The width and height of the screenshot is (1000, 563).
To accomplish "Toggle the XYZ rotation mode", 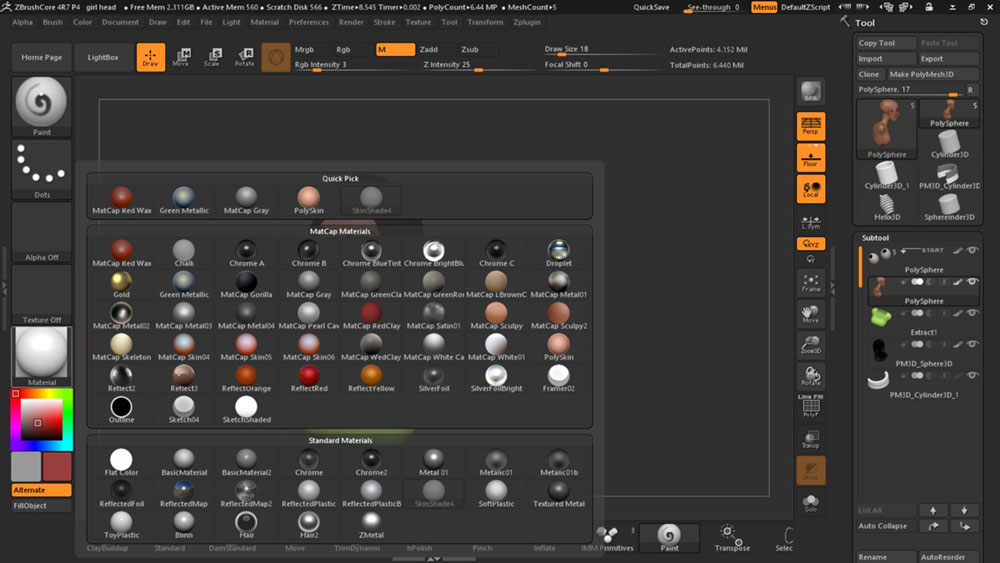I will [x=811, y=244].
